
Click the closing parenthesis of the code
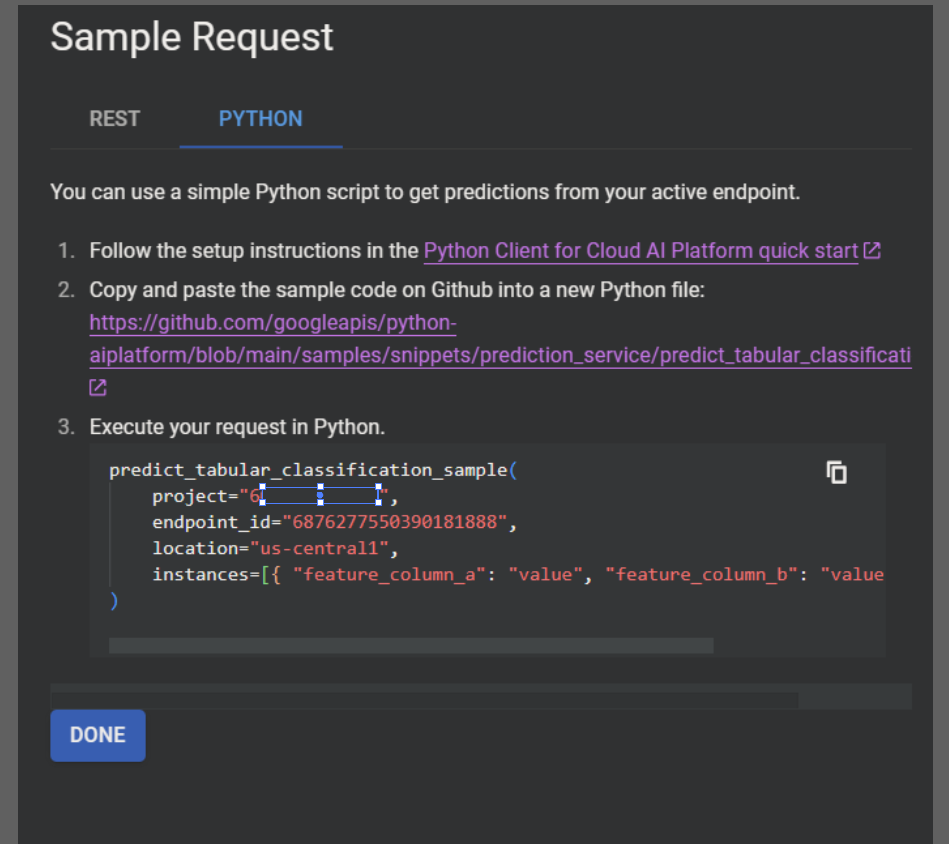(114, 601)
